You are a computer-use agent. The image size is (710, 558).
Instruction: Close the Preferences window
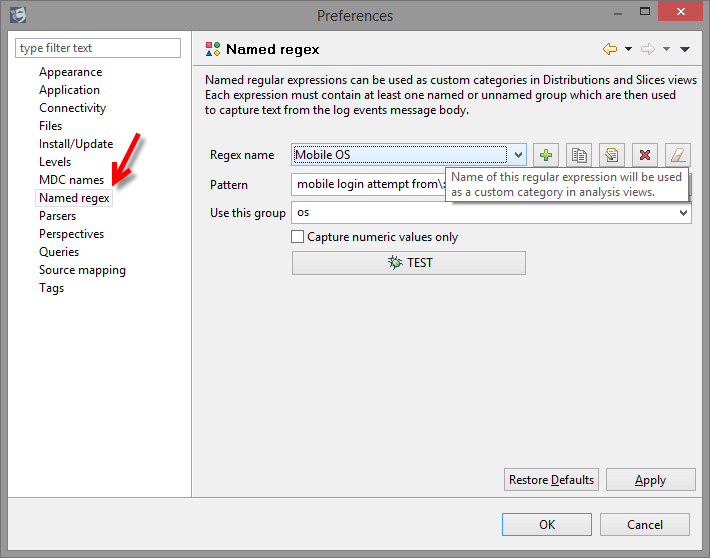click(x=680, y=11)
